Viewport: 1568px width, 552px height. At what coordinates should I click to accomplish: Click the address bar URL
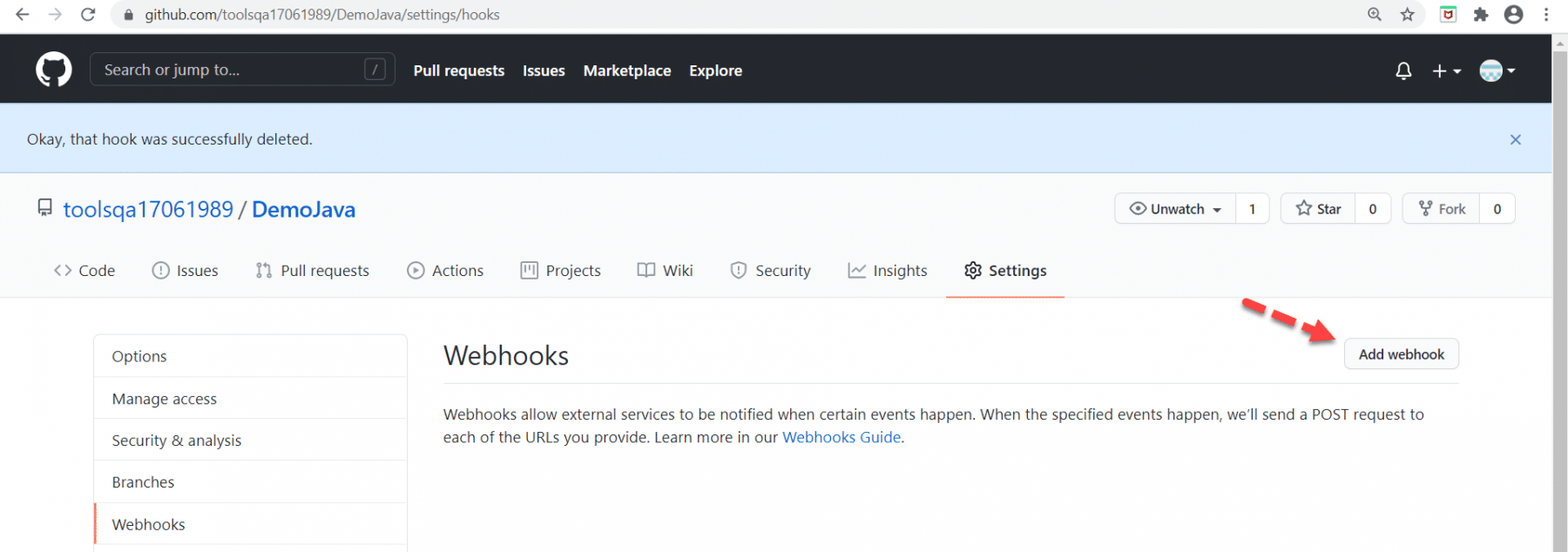coord(322,15)
